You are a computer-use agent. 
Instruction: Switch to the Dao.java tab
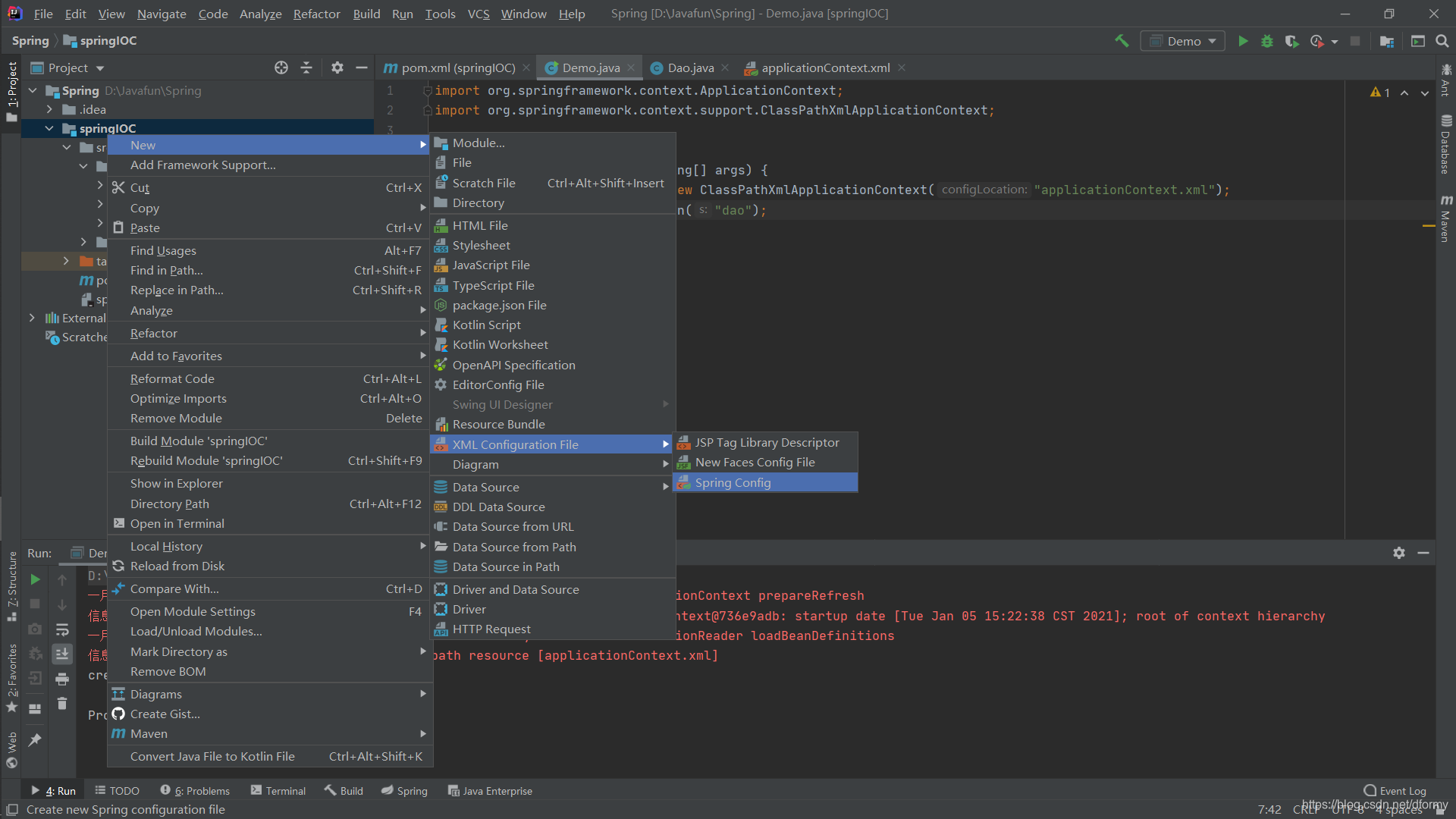click(x=690, y=67)
